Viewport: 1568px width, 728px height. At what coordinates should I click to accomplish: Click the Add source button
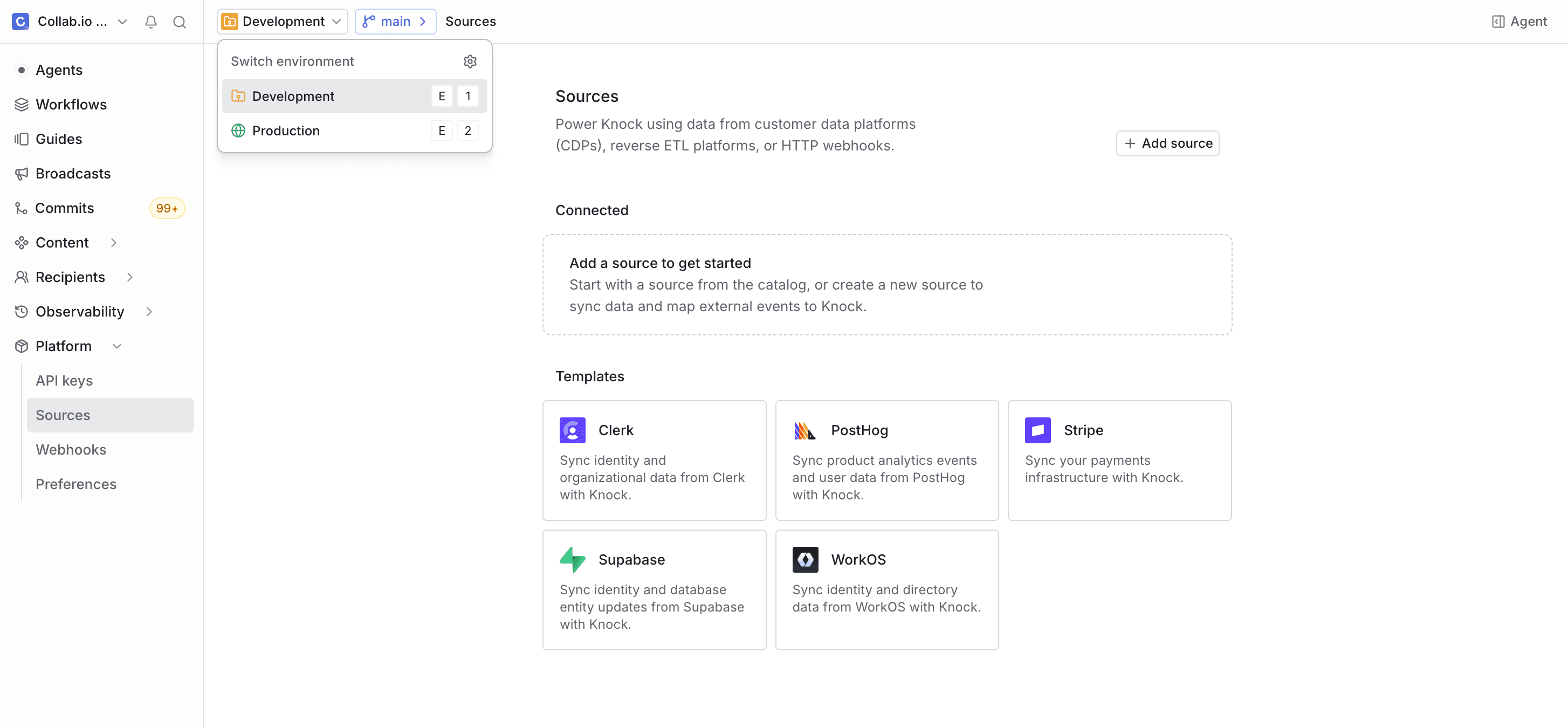pos(1167,143)
